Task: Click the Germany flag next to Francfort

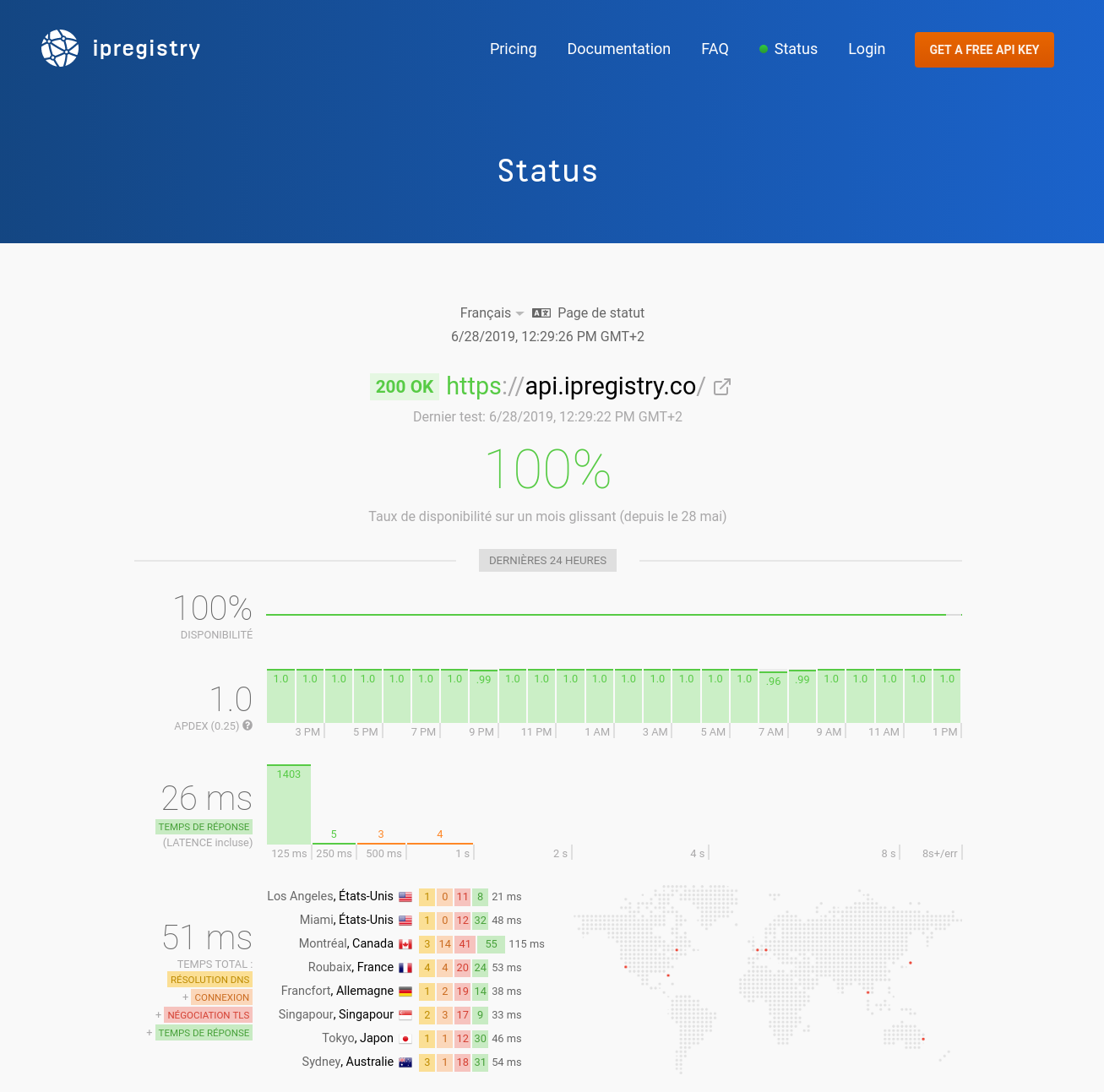Action: (405, 991)
